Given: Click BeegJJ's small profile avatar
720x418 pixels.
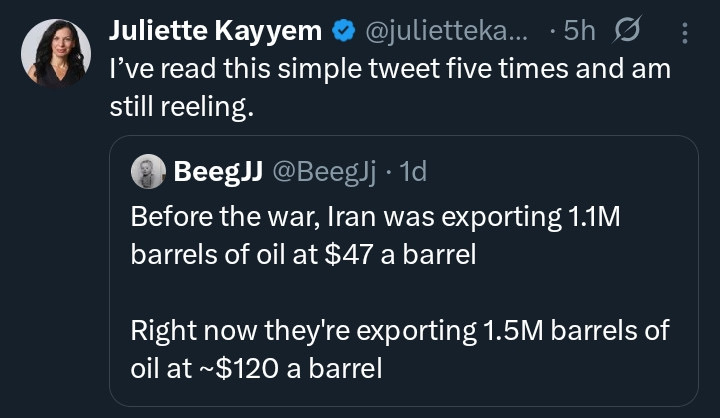Looking at the screenshot, I should pos(147,172).
